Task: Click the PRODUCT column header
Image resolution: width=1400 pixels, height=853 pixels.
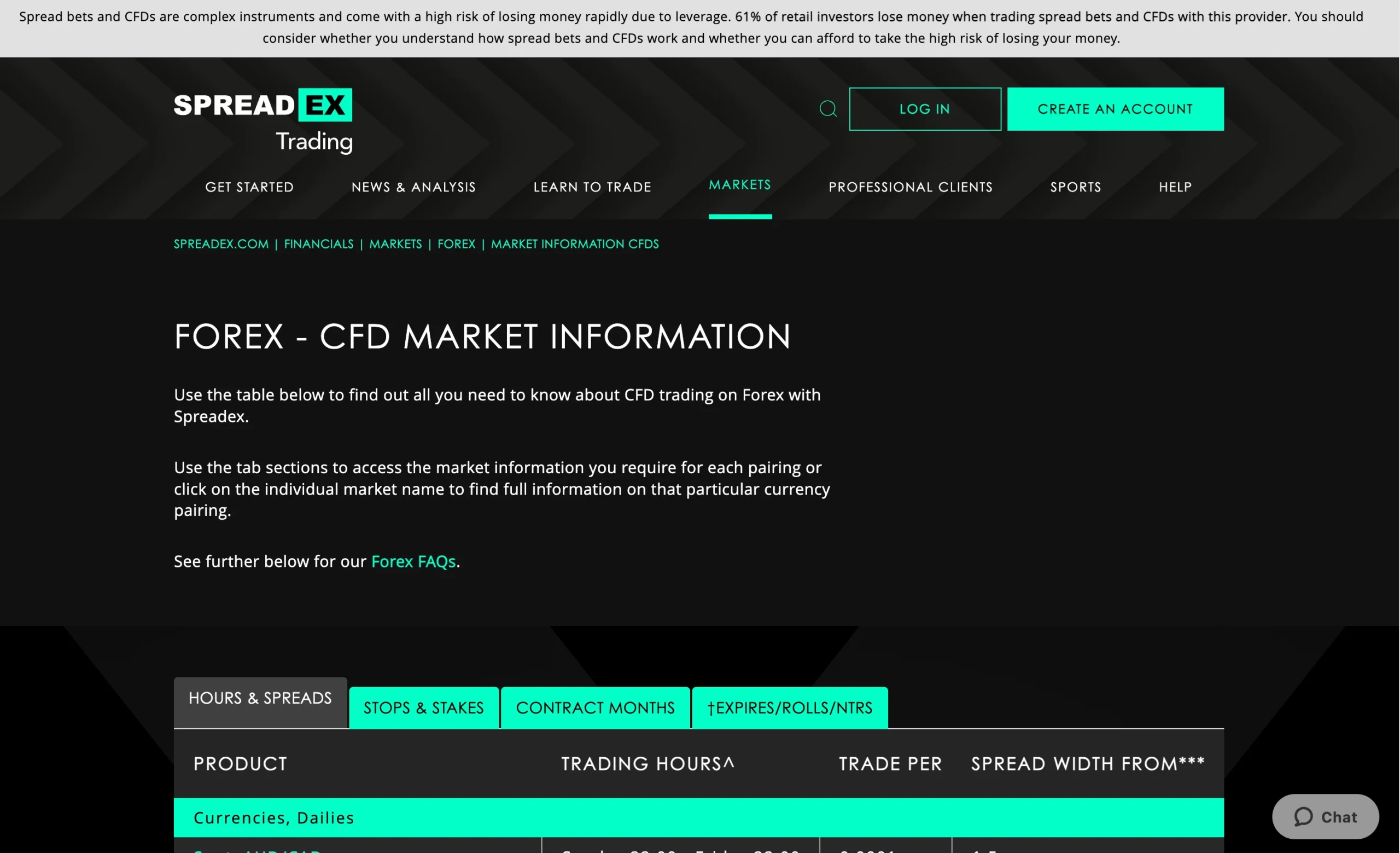Action: click(x=240, y=763)
